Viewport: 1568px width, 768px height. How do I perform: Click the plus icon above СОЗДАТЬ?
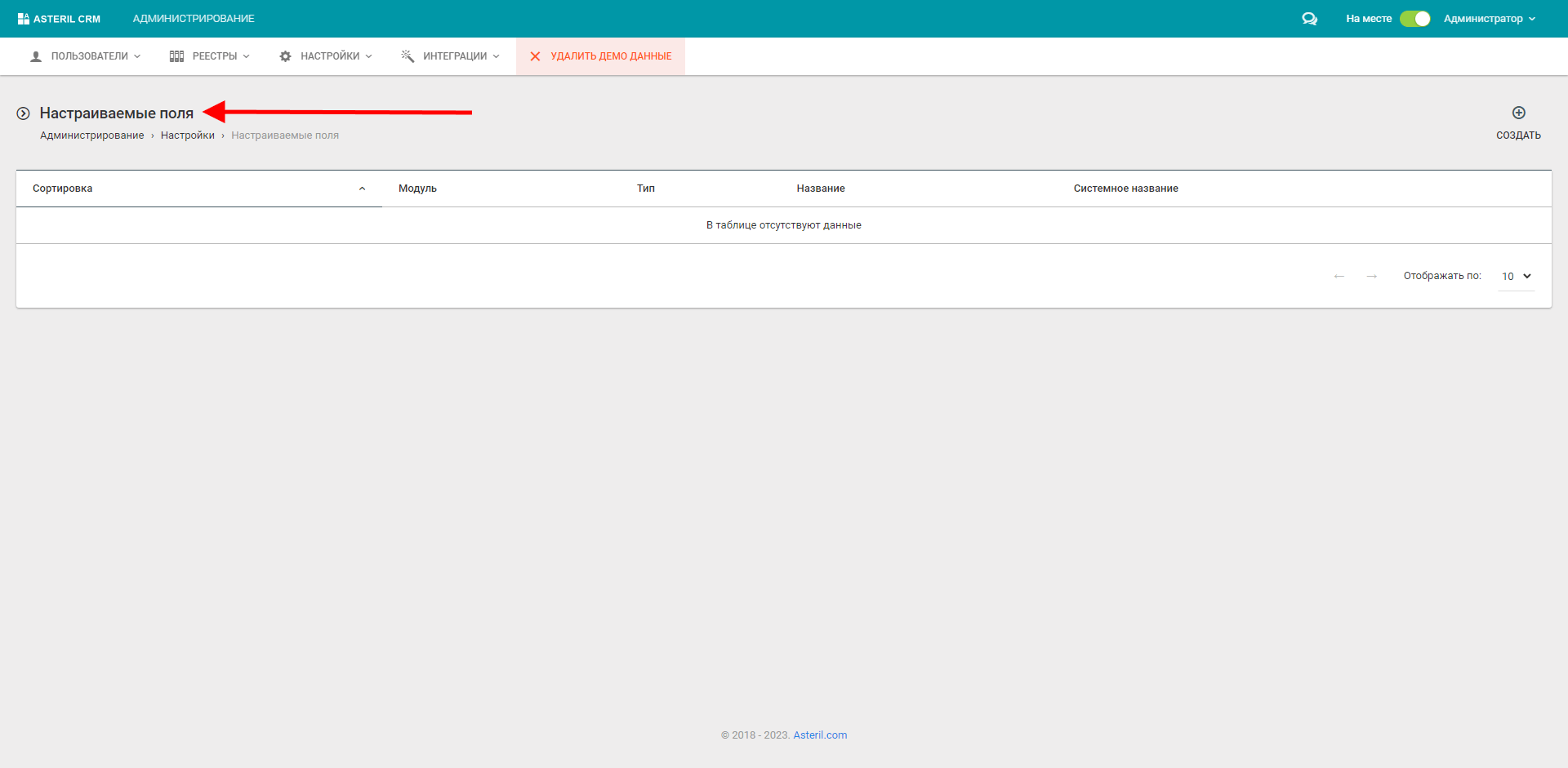(x=1518, y=113)
